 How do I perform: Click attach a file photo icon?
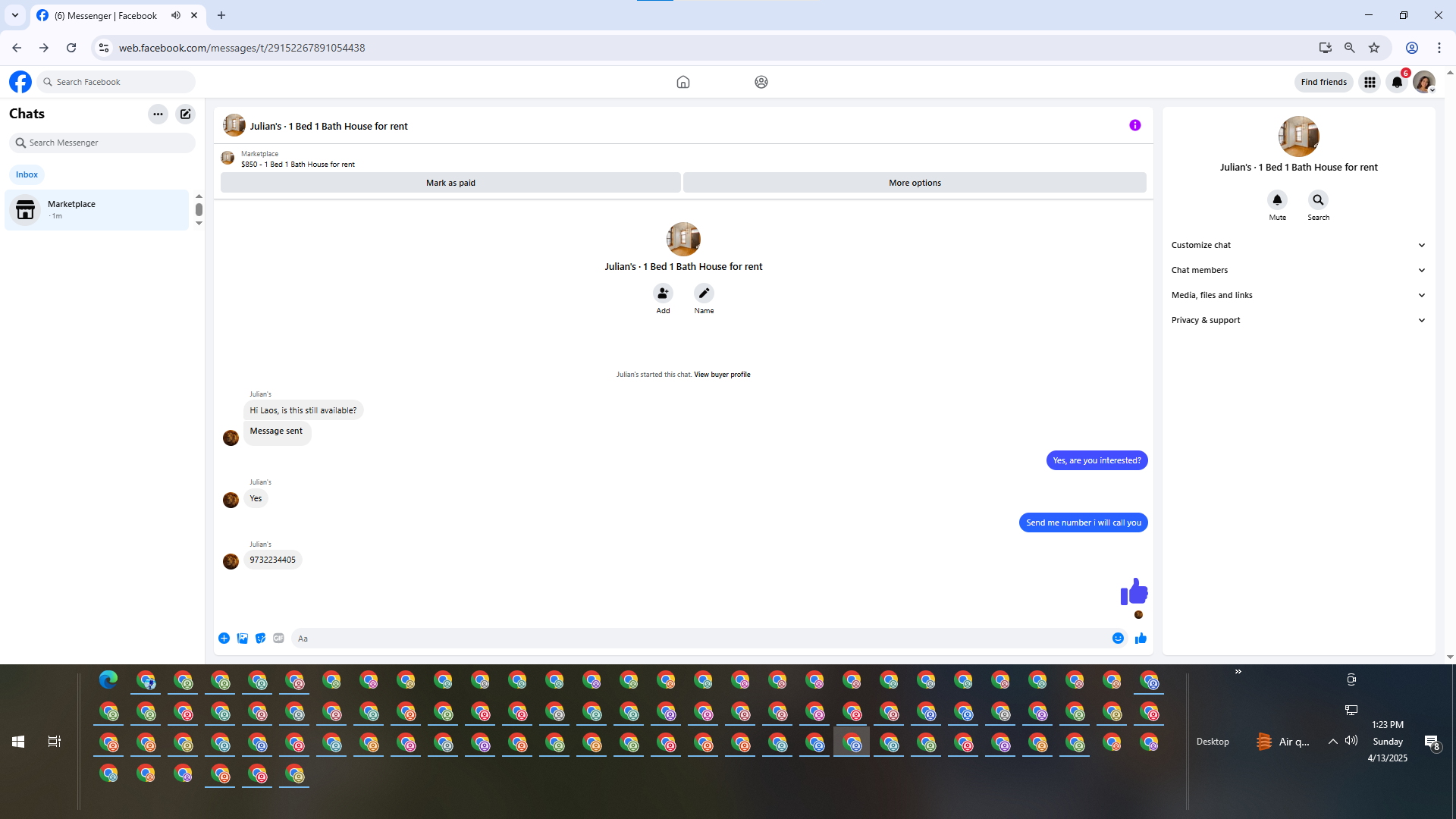243,639
